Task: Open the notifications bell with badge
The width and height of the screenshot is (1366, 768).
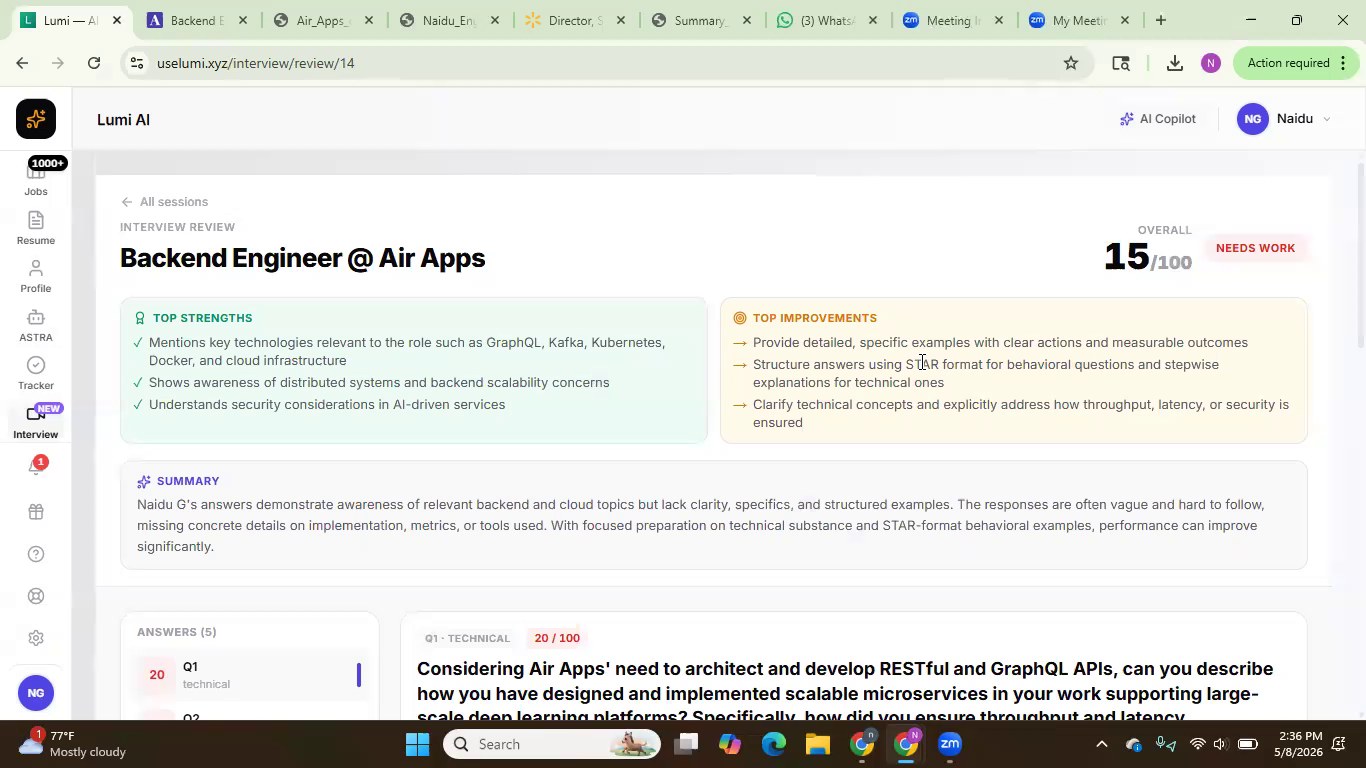Action: click(x=36, y=467)
